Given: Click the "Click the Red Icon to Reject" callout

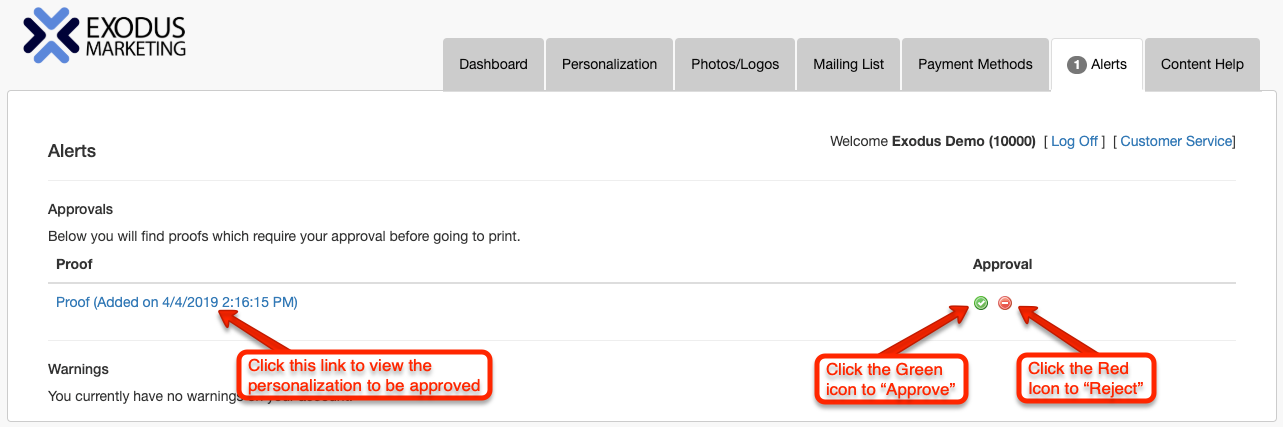Looking at the screenshot, I should click(1086, 379).
